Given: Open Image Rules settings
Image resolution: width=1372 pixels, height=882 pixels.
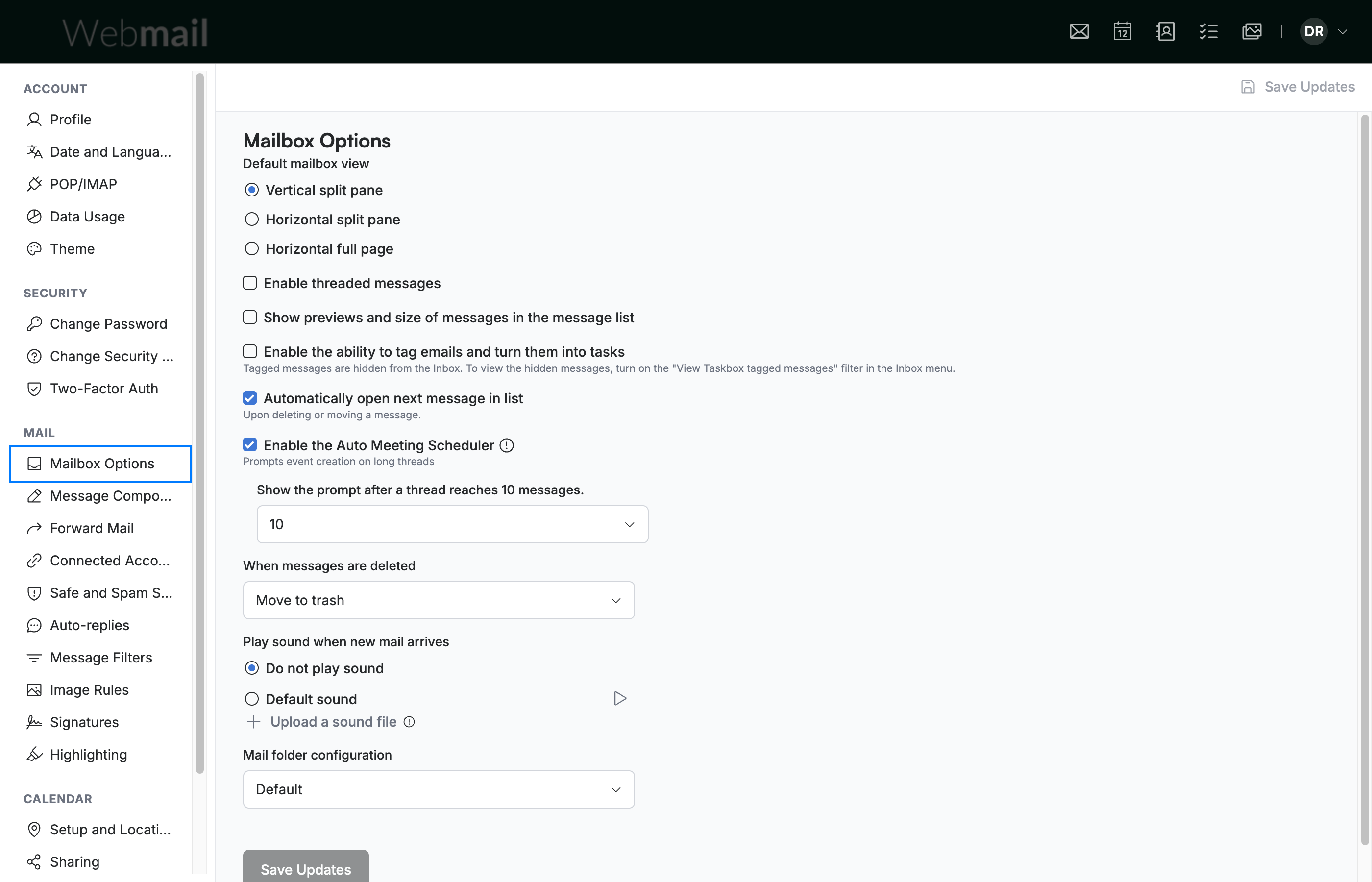Looking at the screenshot, I should tap(100, 689).
